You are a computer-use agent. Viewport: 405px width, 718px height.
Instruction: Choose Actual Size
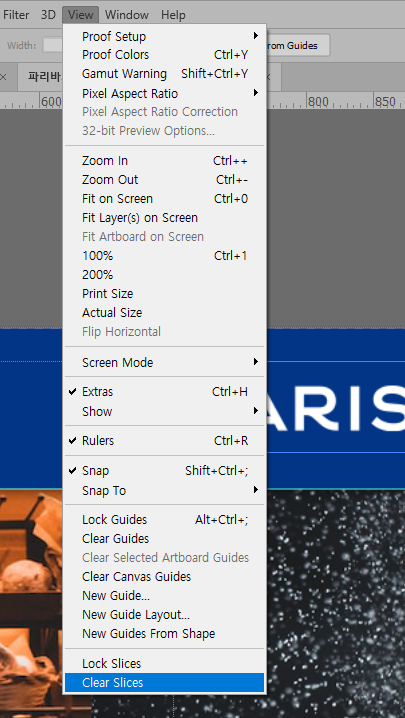tap(164, 313)
